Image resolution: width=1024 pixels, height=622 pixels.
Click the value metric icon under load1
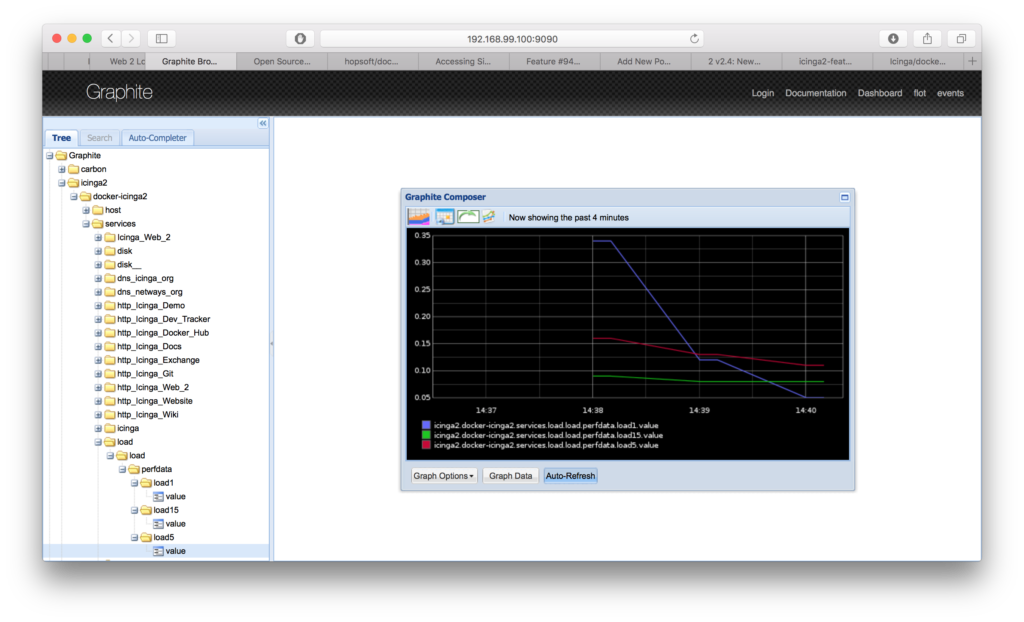point(158,497)
